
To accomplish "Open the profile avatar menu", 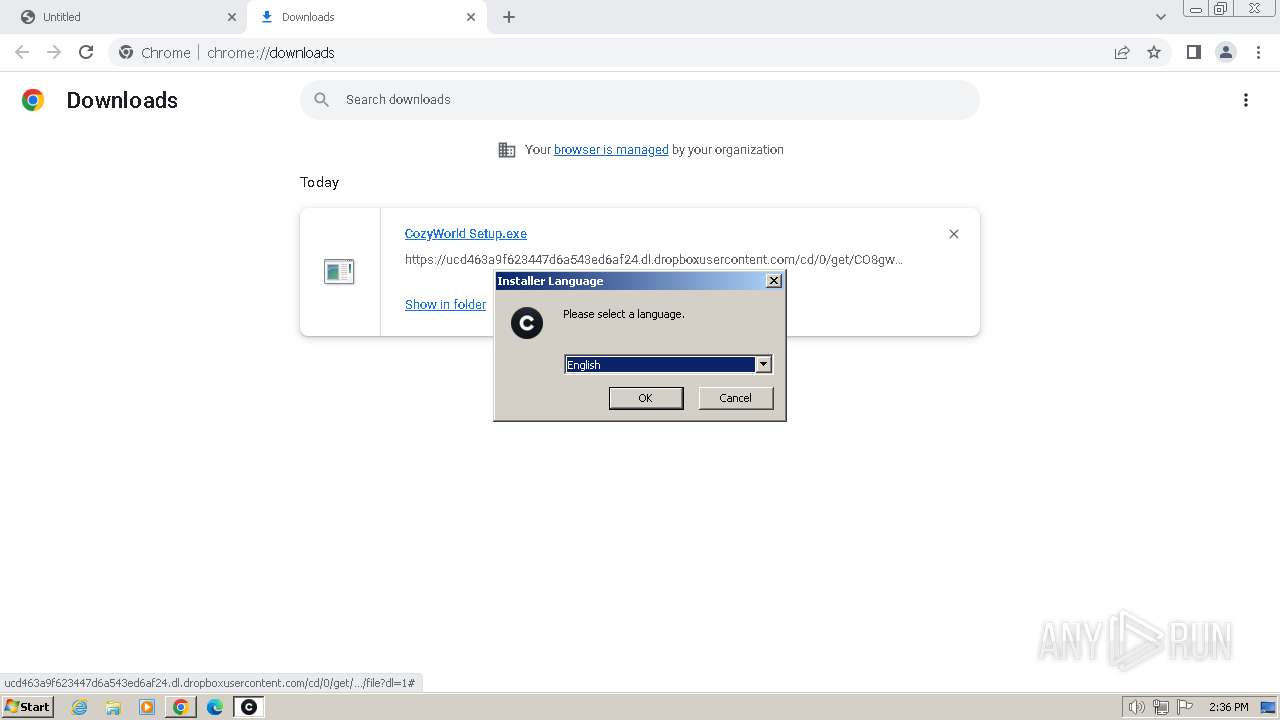I will 1225,52.
